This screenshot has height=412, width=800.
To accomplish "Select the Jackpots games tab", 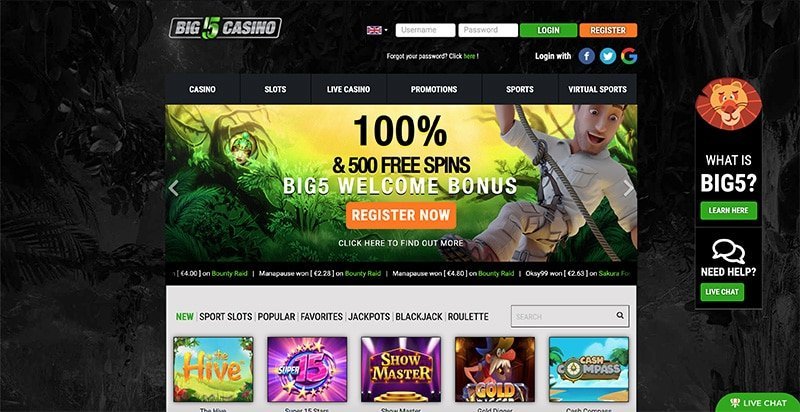I will pyautogui.click(x=369, y=317).
